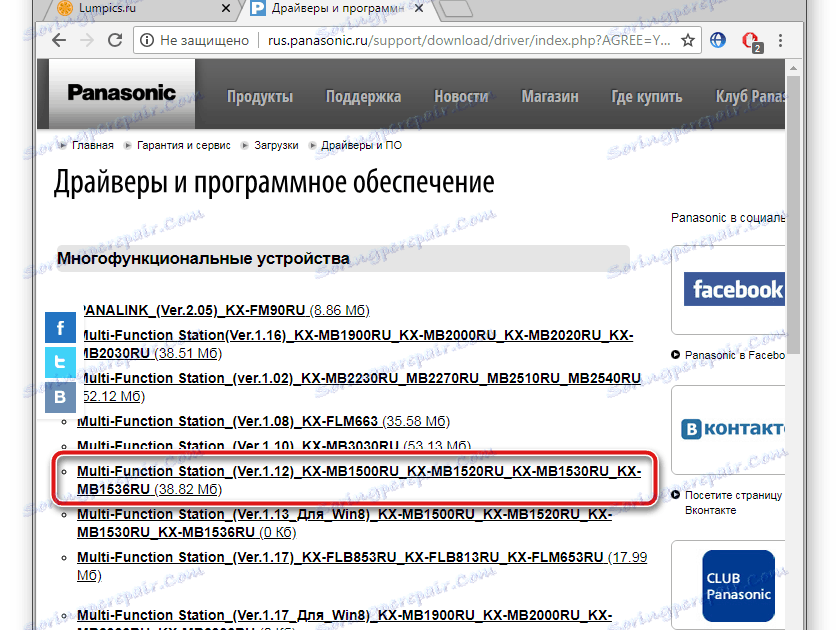Go to Гарантия и сервис breadcrumb
Viewport: 839px width, 630px height.
tap(184, 146)
